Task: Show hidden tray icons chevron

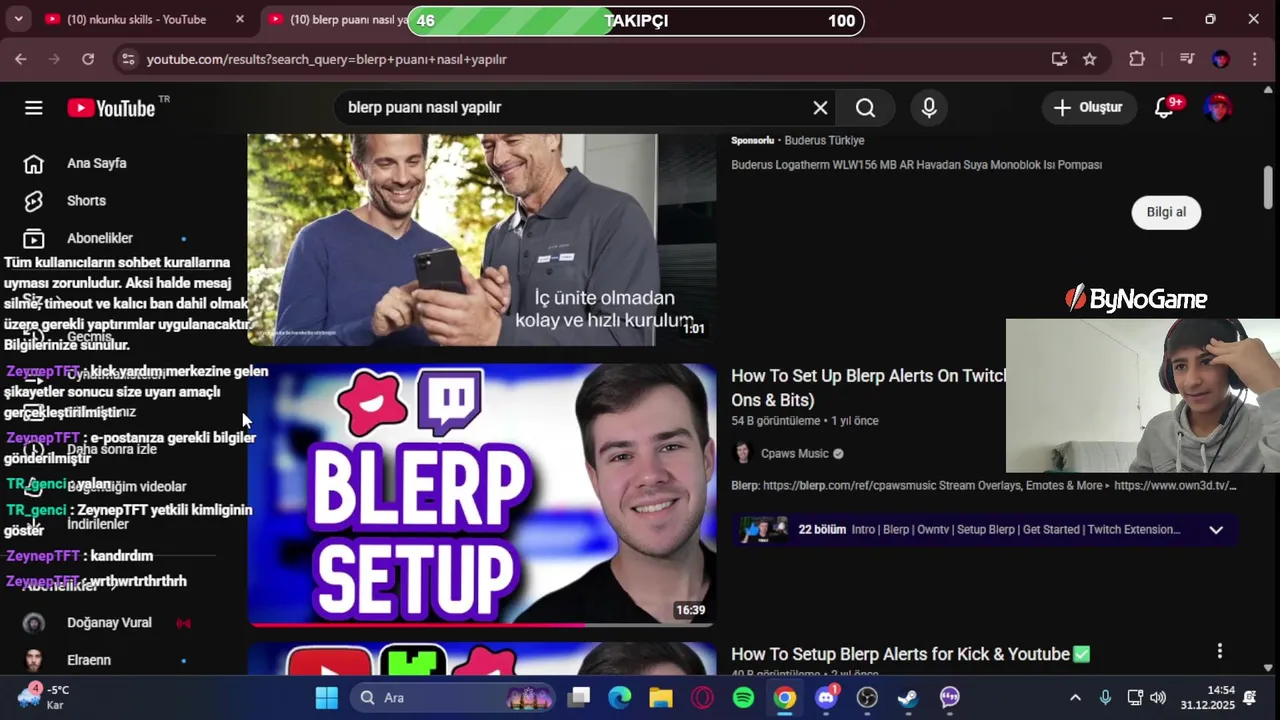Action: [x=1075, y=697]
